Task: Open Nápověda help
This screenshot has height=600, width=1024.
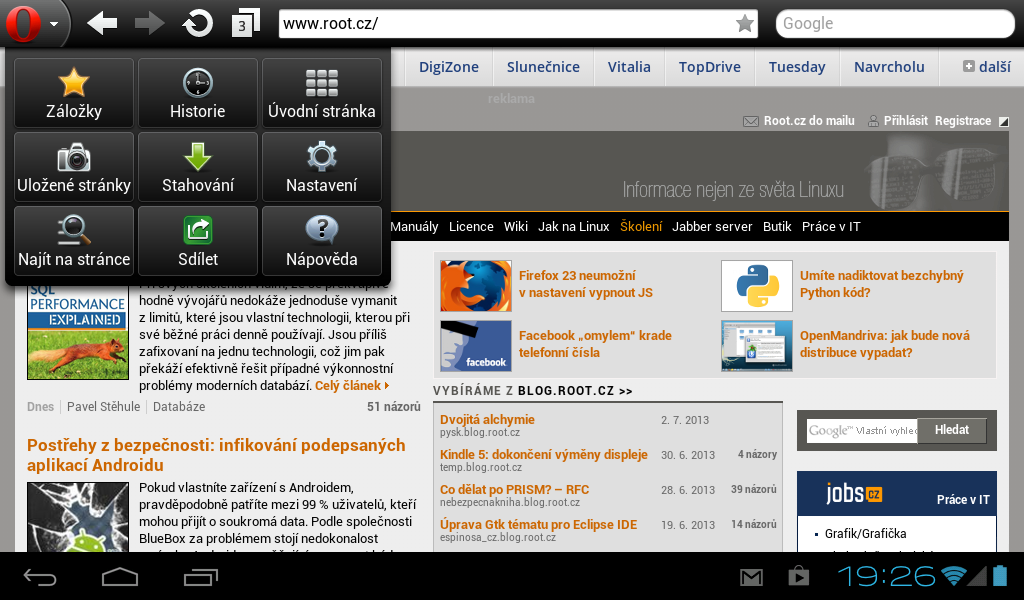Action: tap(321, 240)
